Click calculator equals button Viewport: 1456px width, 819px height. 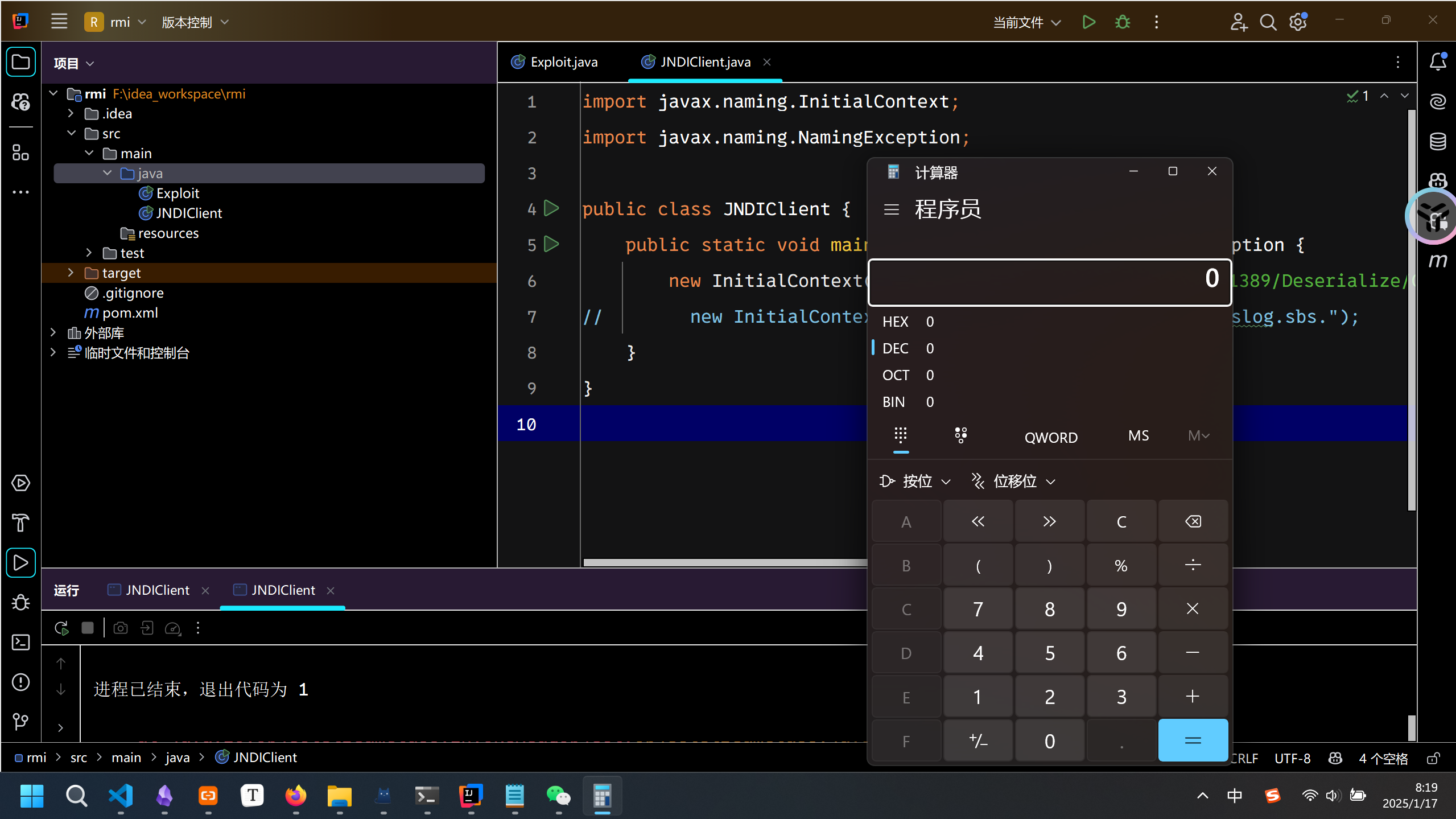(x=1193, y=740)
